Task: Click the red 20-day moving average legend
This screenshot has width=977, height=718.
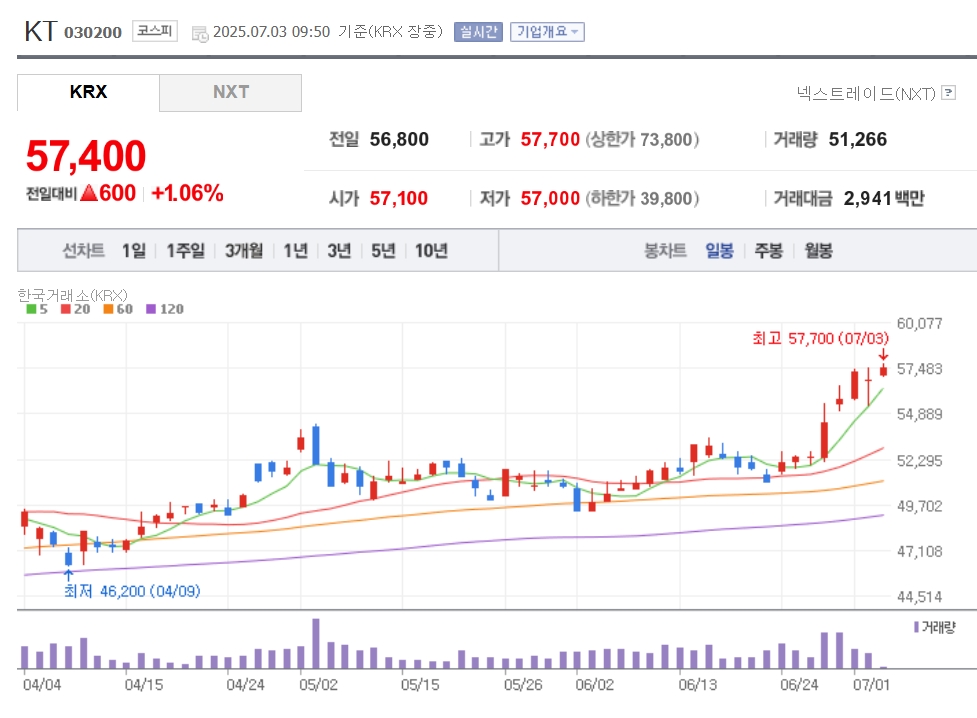Action: click(x=75, y=309)
